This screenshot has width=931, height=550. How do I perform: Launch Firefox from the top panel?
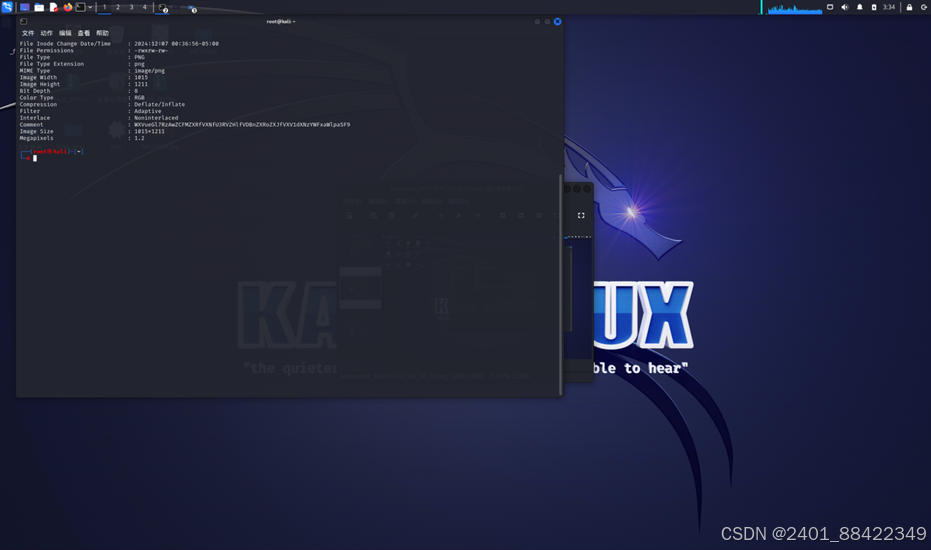(x=67, y=7)
